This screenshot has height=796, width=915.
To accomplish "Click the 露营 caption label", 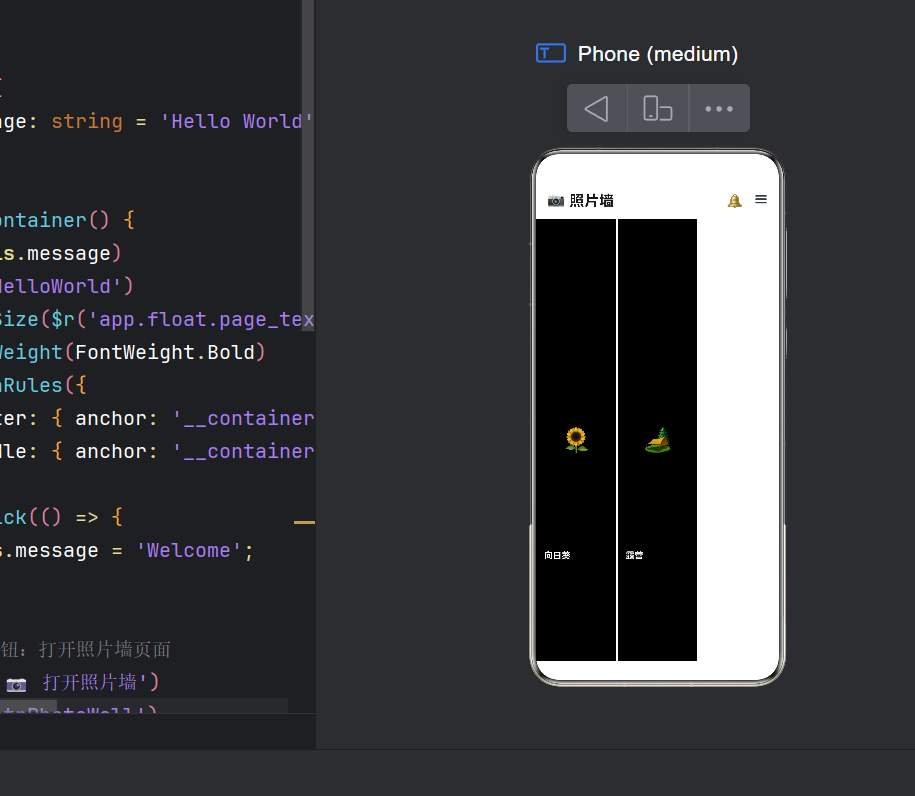I will [x=634, y=555].
